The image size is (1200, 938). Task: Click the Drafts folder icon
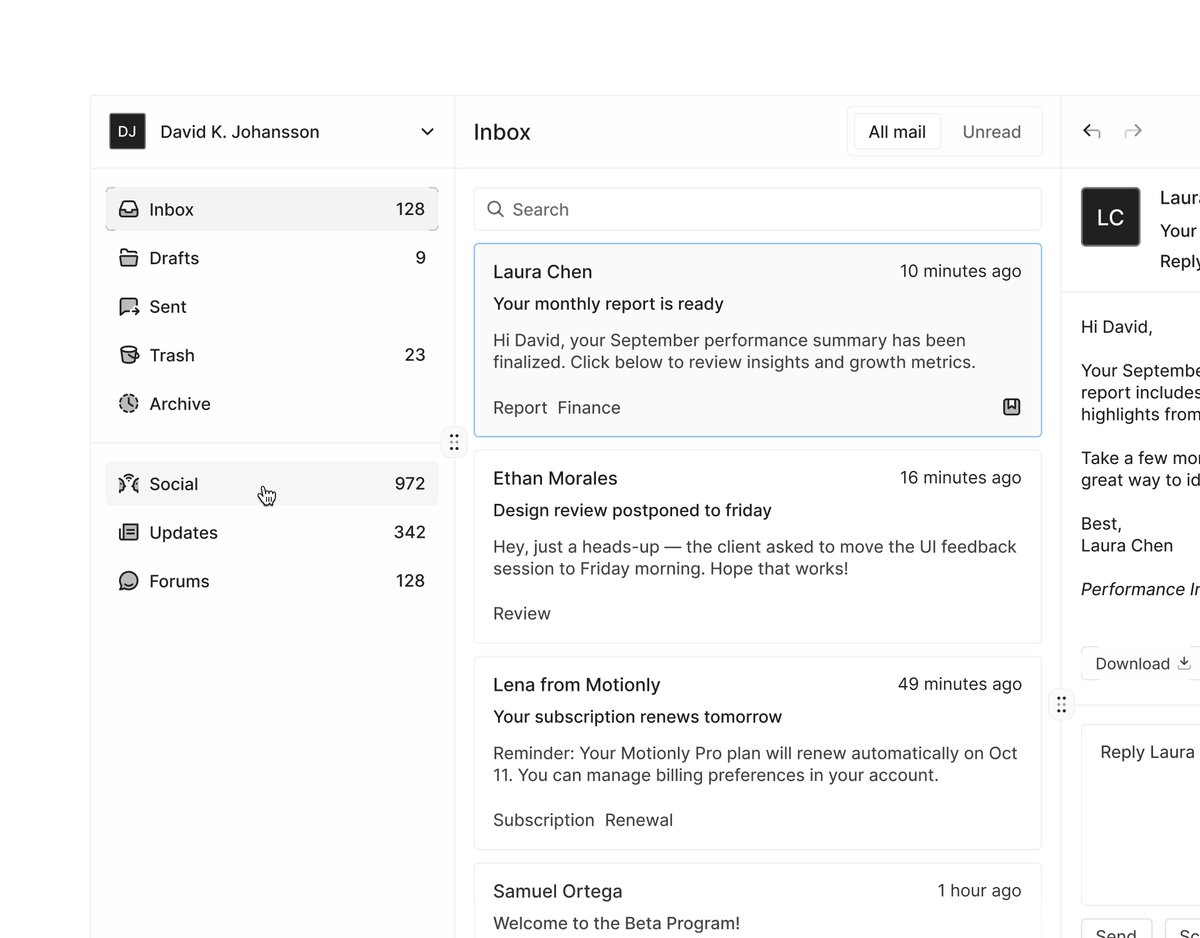coord(129,258)
